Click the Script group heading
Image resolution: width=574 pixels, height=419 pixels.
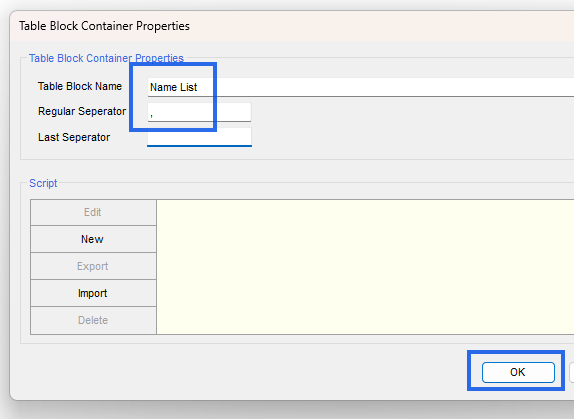(43, 183)
